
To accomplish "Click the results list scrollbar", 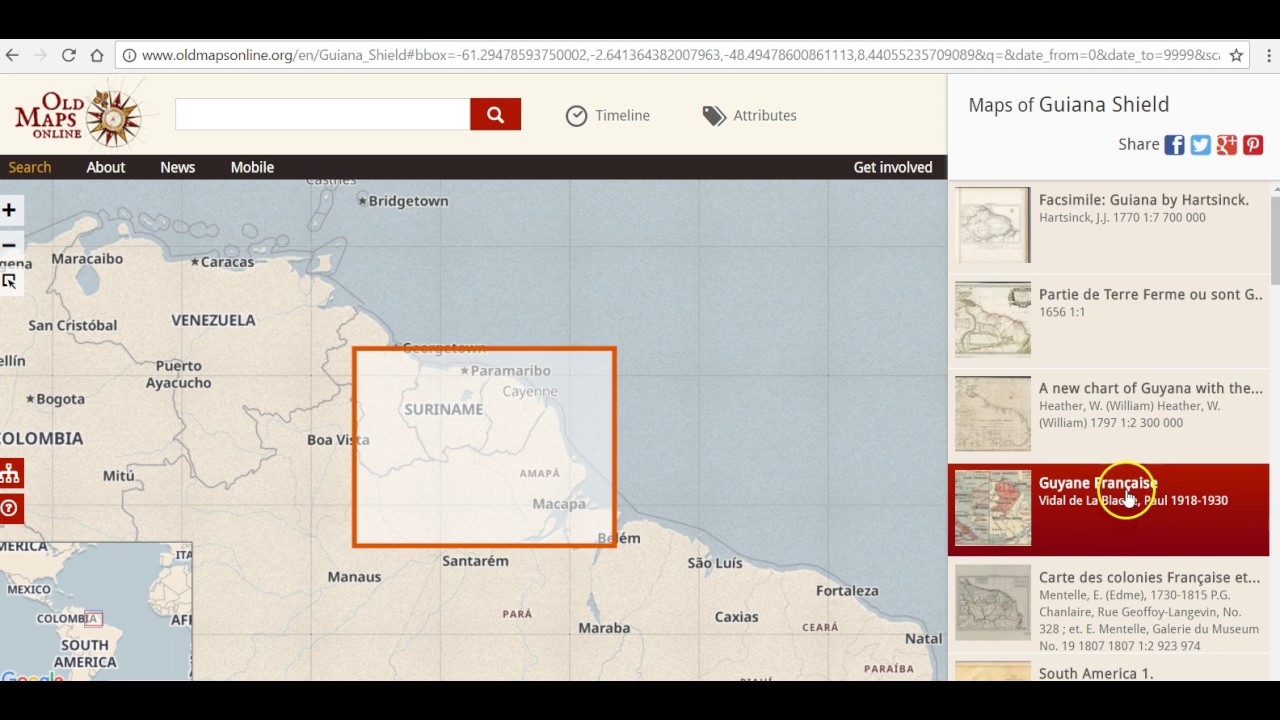I will 1275,240.
